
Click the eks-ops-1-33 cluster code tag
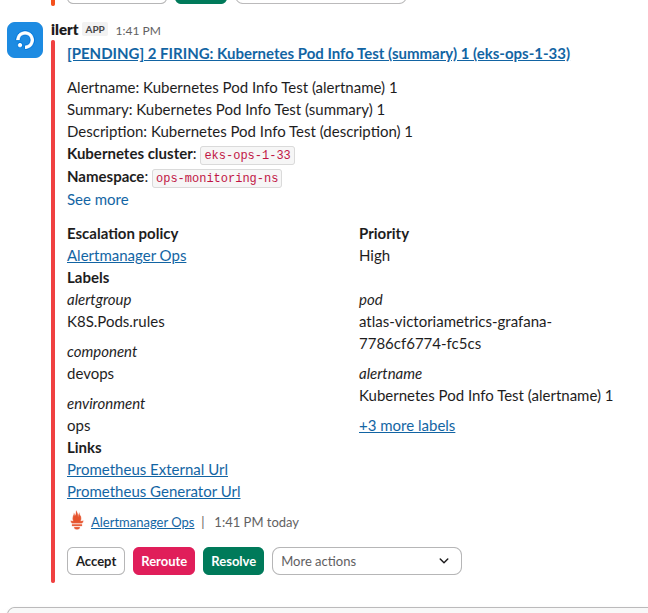coord(247,155)
